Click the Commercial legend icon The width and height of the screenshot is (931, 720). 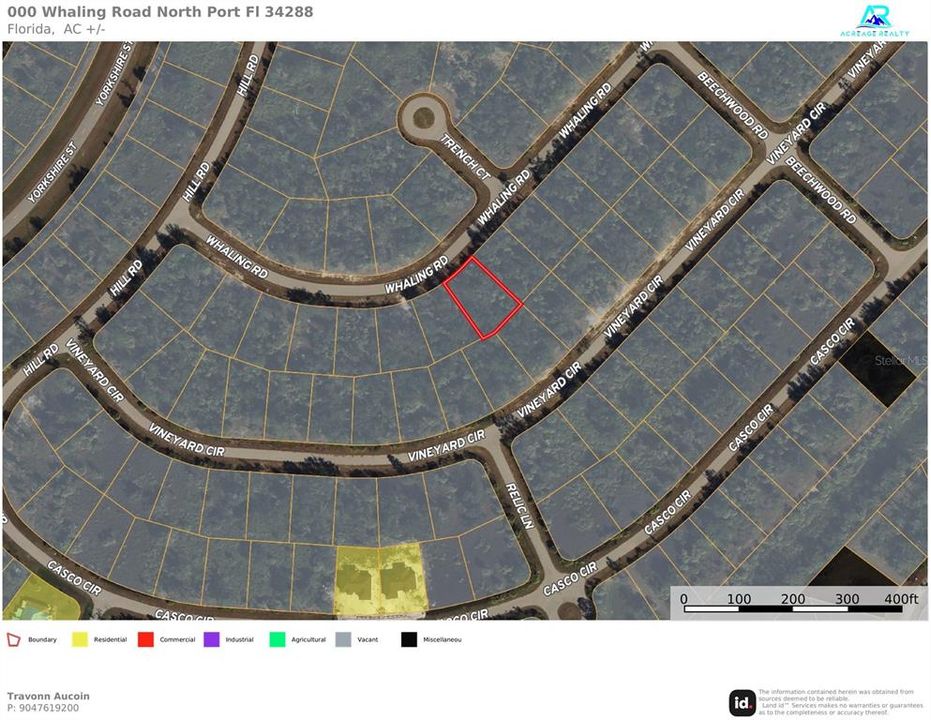tap(145, 639)
